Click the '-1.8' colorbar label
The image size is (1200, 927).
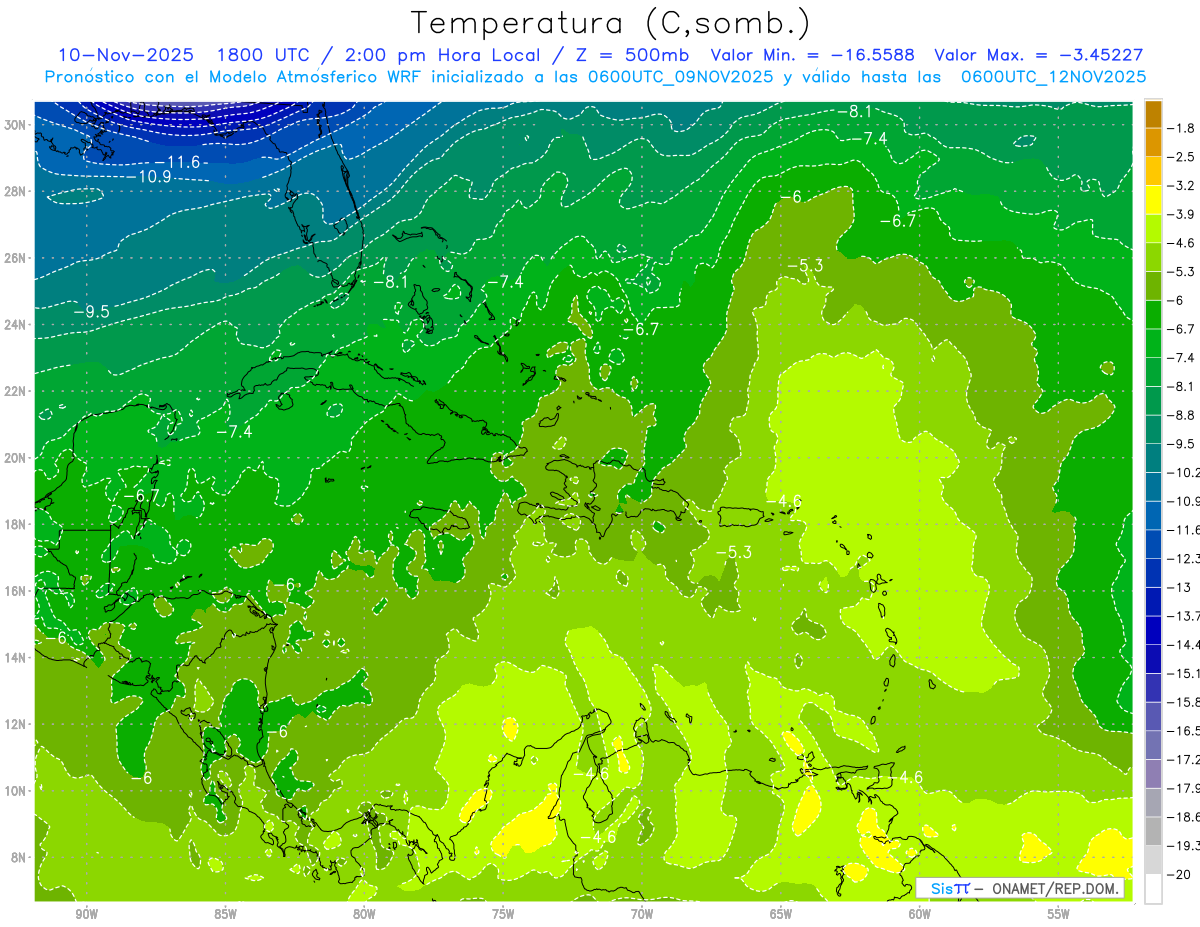coord(1183,128)
